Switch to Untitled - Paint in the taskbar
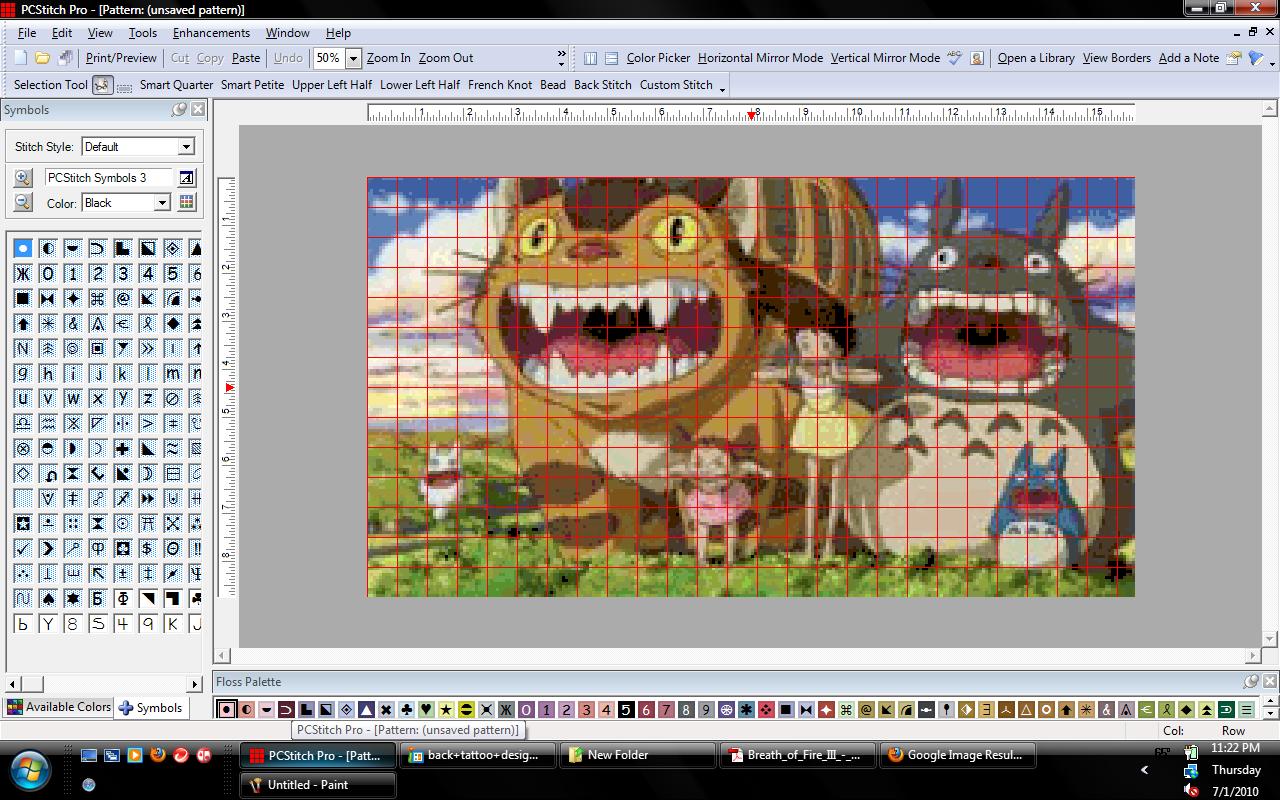This screenshot has width=1280, height=800. [317, 786]
